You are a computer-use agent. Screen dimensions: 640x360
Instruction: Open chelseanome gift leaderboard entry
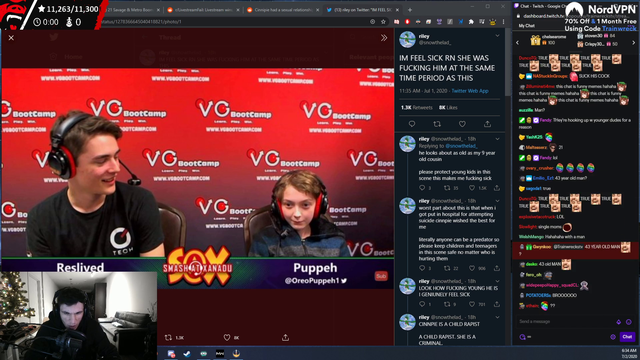coord(549,40)
